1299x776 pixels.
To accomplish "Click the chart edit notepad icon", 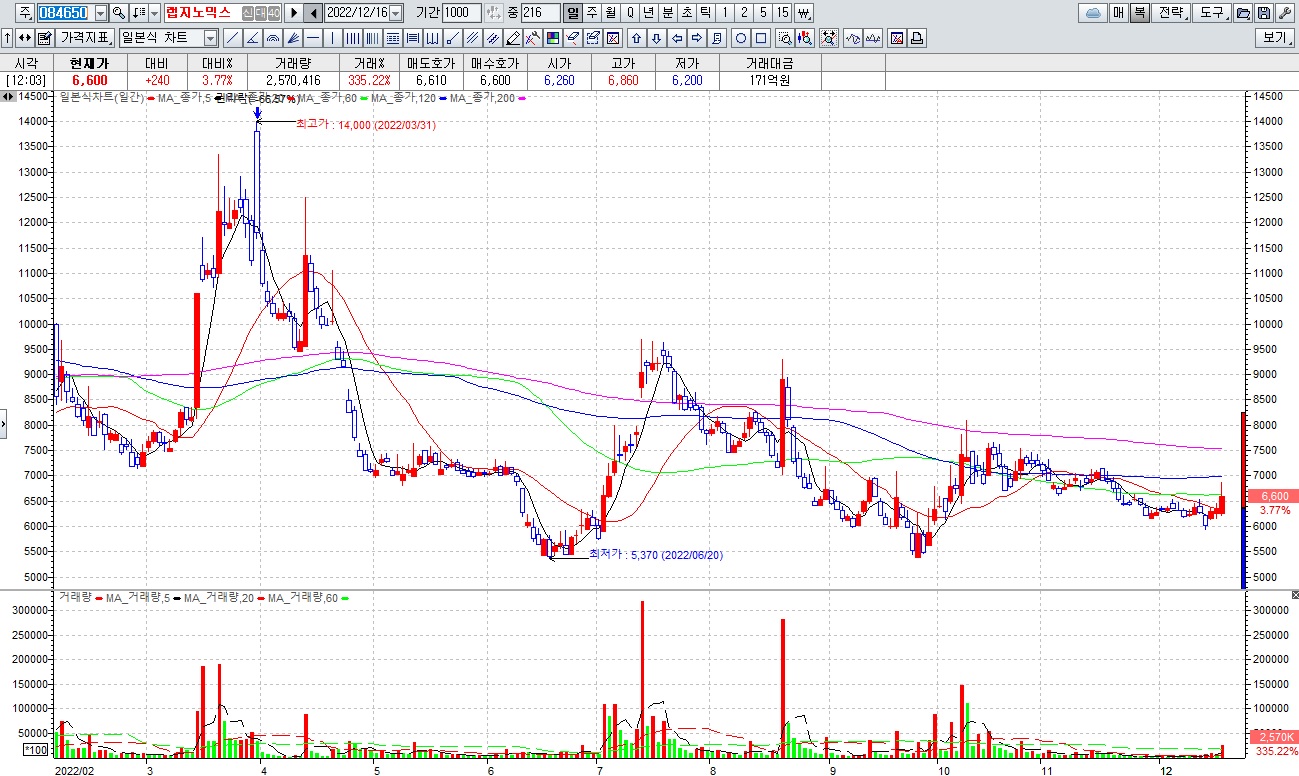I will pos(45,38).
